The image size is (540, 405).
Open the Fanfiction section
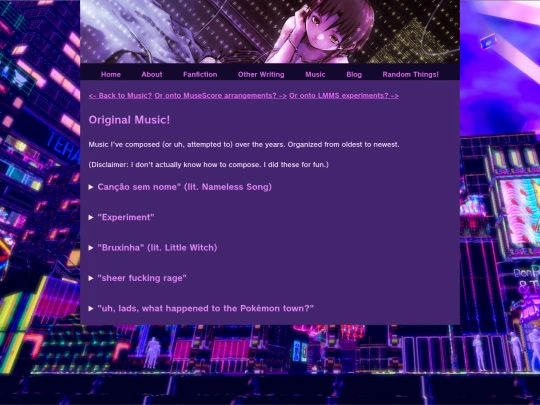[x=200, y=74]
